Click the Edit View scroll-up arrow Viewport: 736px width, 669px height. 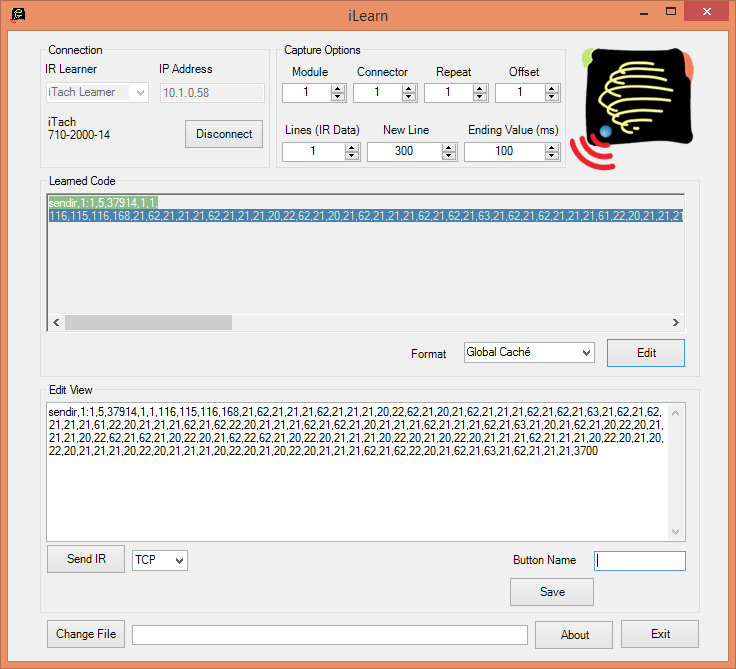(675, 414)
